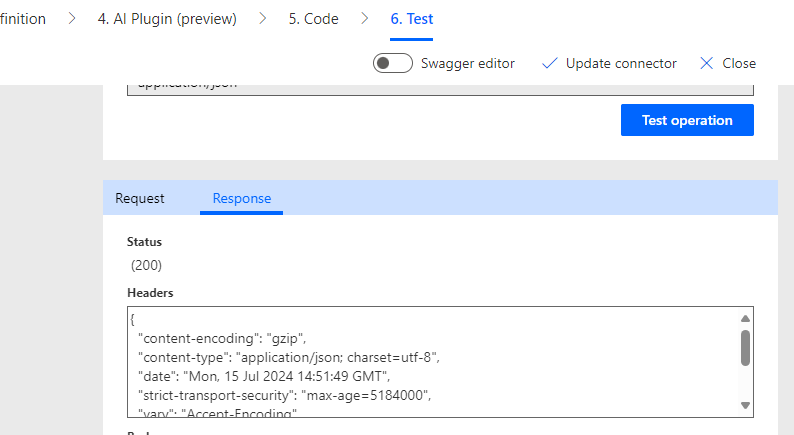This screenshot has width=794, height=435.
Task: Click the chevron before AI Plugin step
Action: 72,19
